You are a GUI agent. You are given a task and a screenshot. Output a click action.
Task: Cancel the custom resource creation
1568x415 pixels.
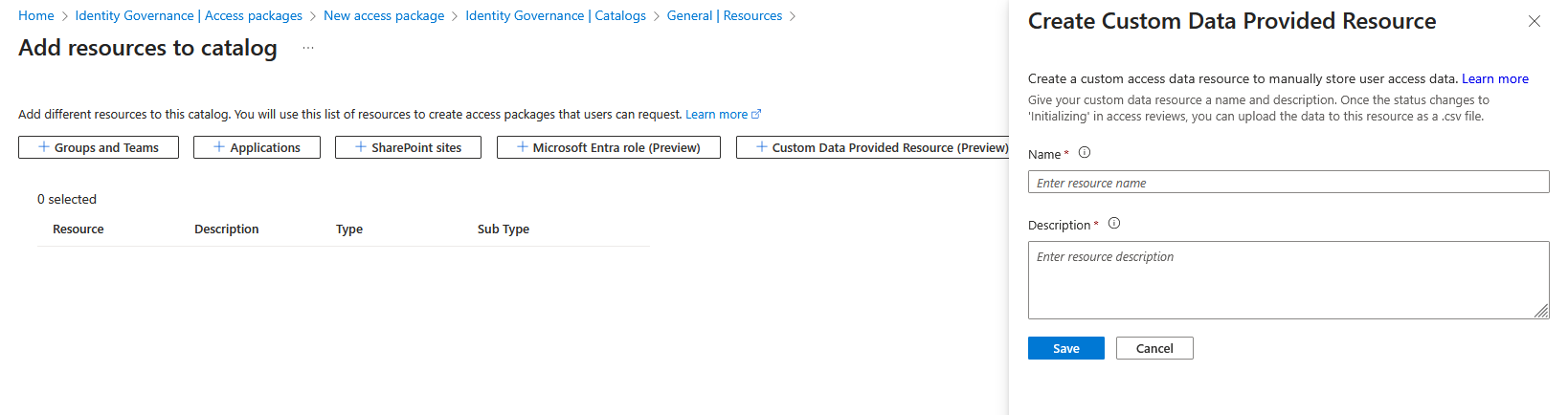click(1154, 348)
